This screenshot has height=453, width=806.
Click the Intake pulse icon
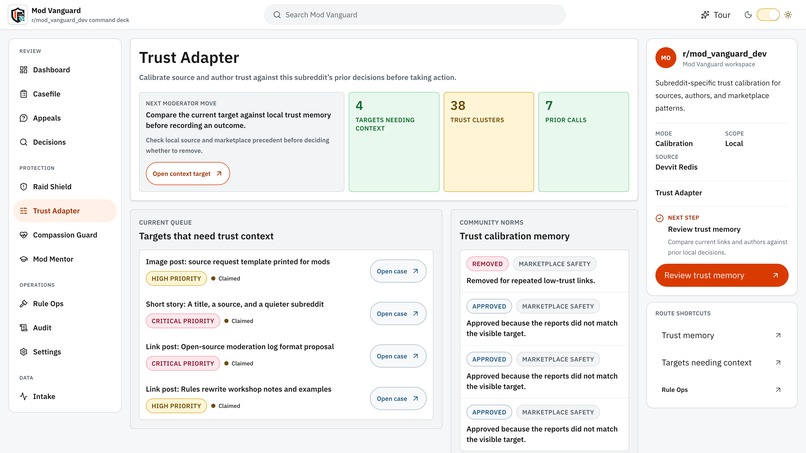coord(24,396)
